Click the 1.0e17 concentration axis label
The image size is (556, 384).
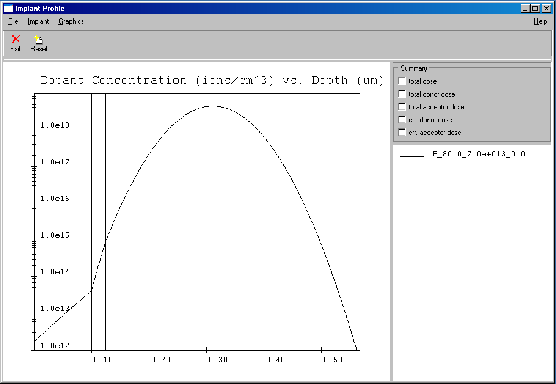55,162
